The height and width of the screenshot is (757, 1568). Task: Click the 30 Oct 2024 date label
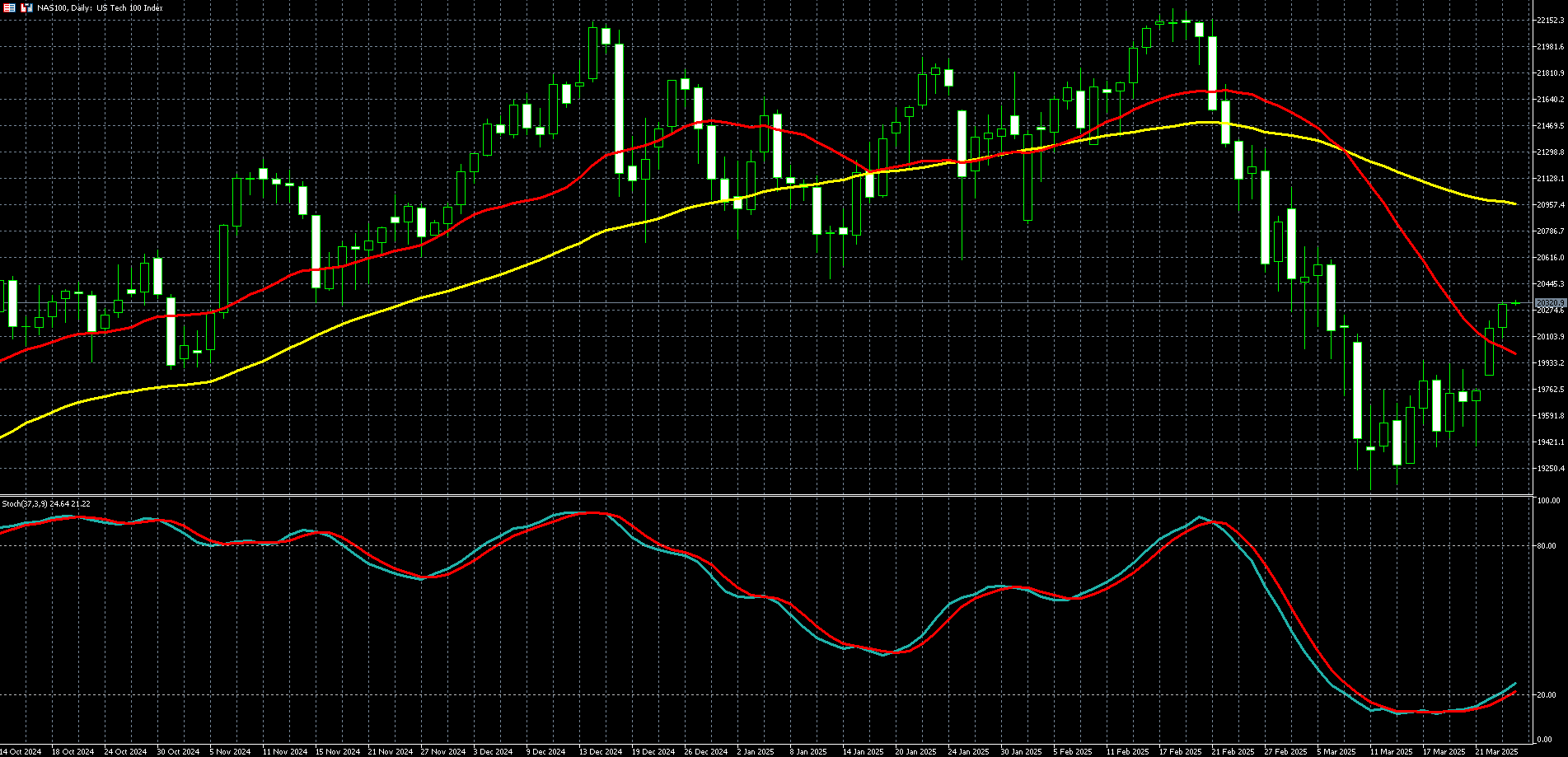click(178, 752)
